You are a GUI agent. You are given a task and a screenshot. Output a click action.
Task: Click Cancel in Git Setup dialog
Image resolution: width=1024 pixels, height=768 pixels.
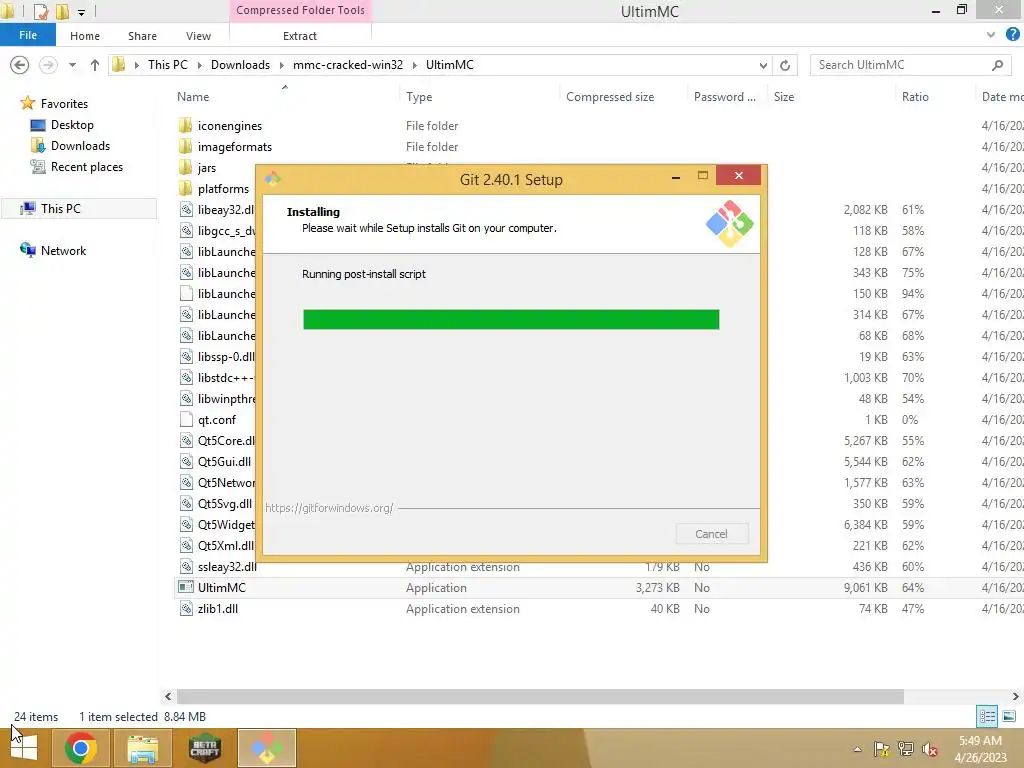(711, 534)
